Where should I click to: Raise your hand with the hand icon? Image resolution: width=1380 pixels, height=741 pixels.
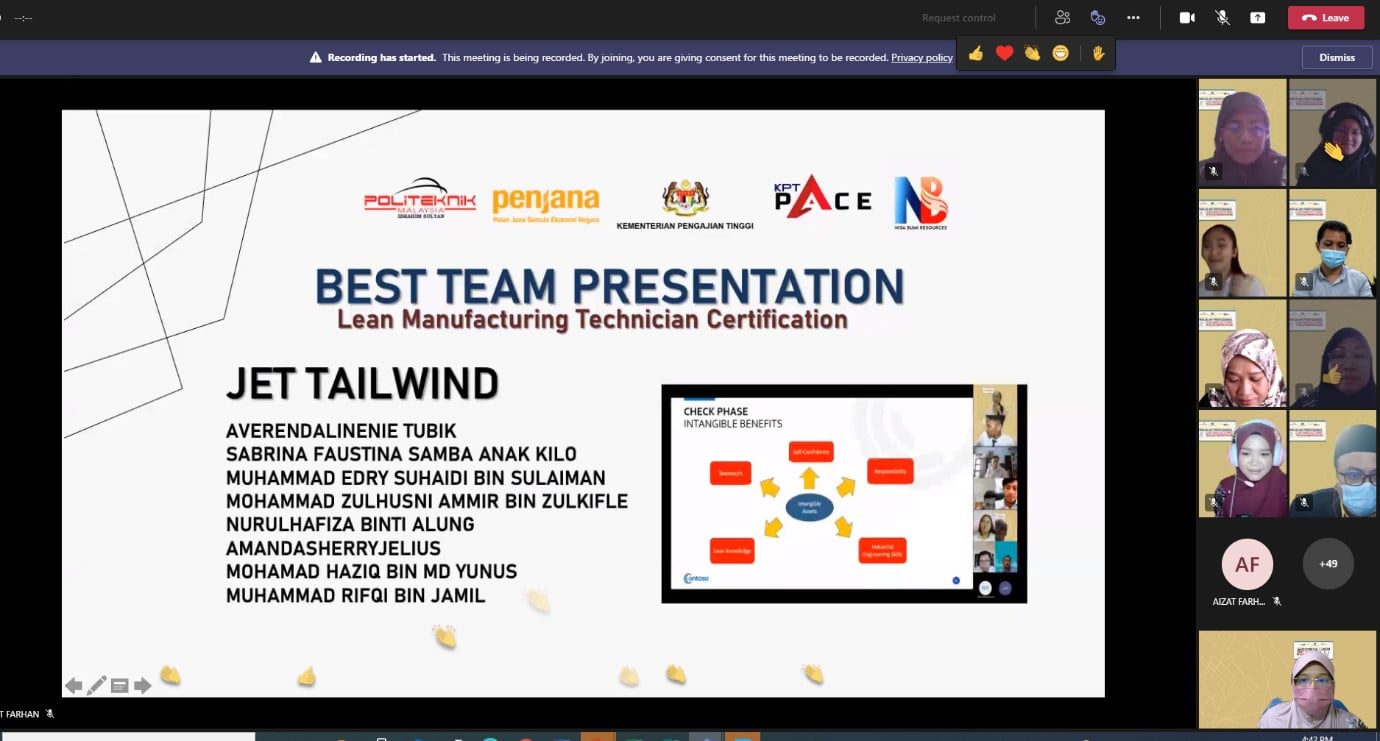pos(1098,53)
